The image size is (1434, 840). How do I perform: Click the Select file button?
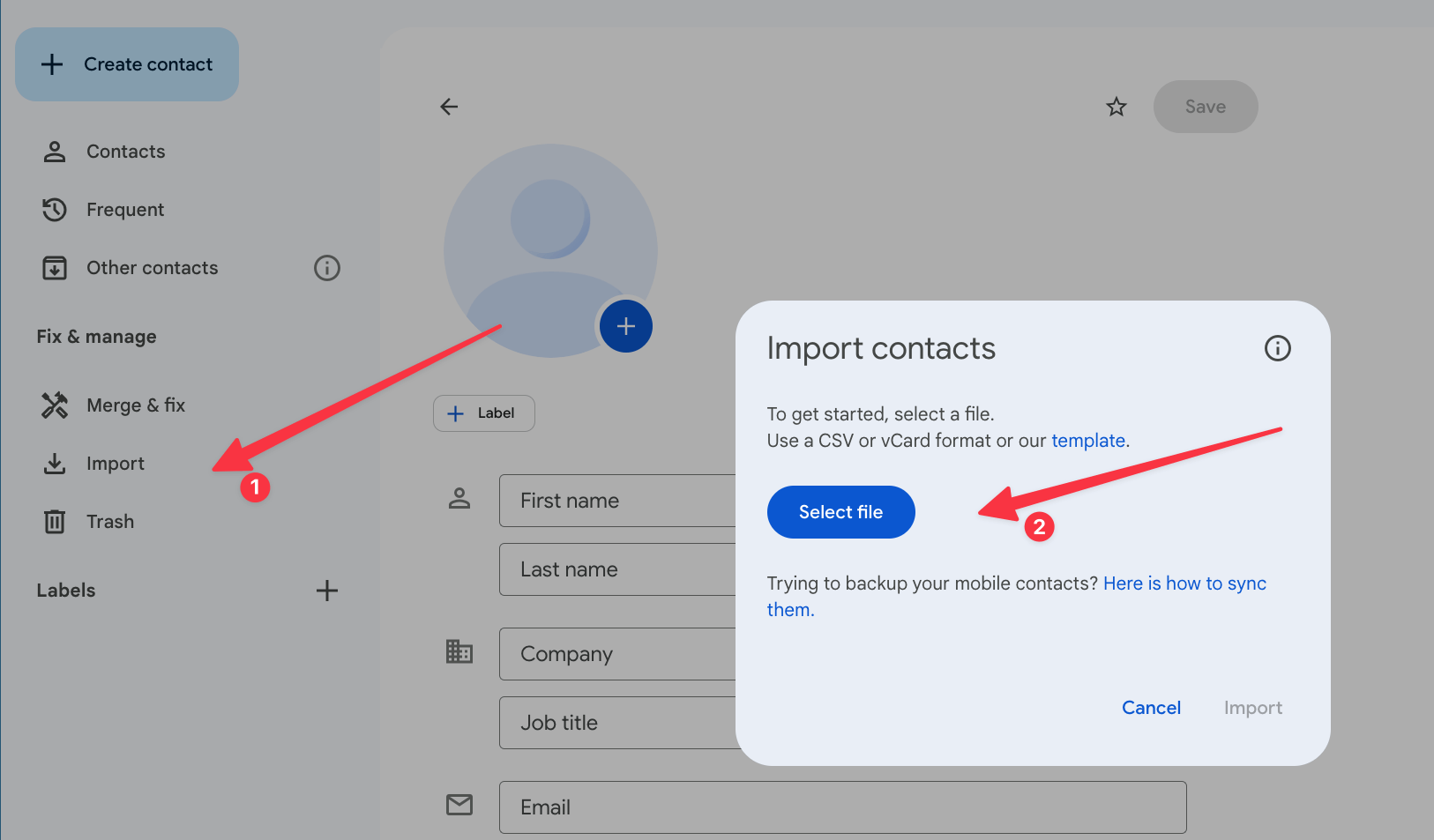click(841, 512)
